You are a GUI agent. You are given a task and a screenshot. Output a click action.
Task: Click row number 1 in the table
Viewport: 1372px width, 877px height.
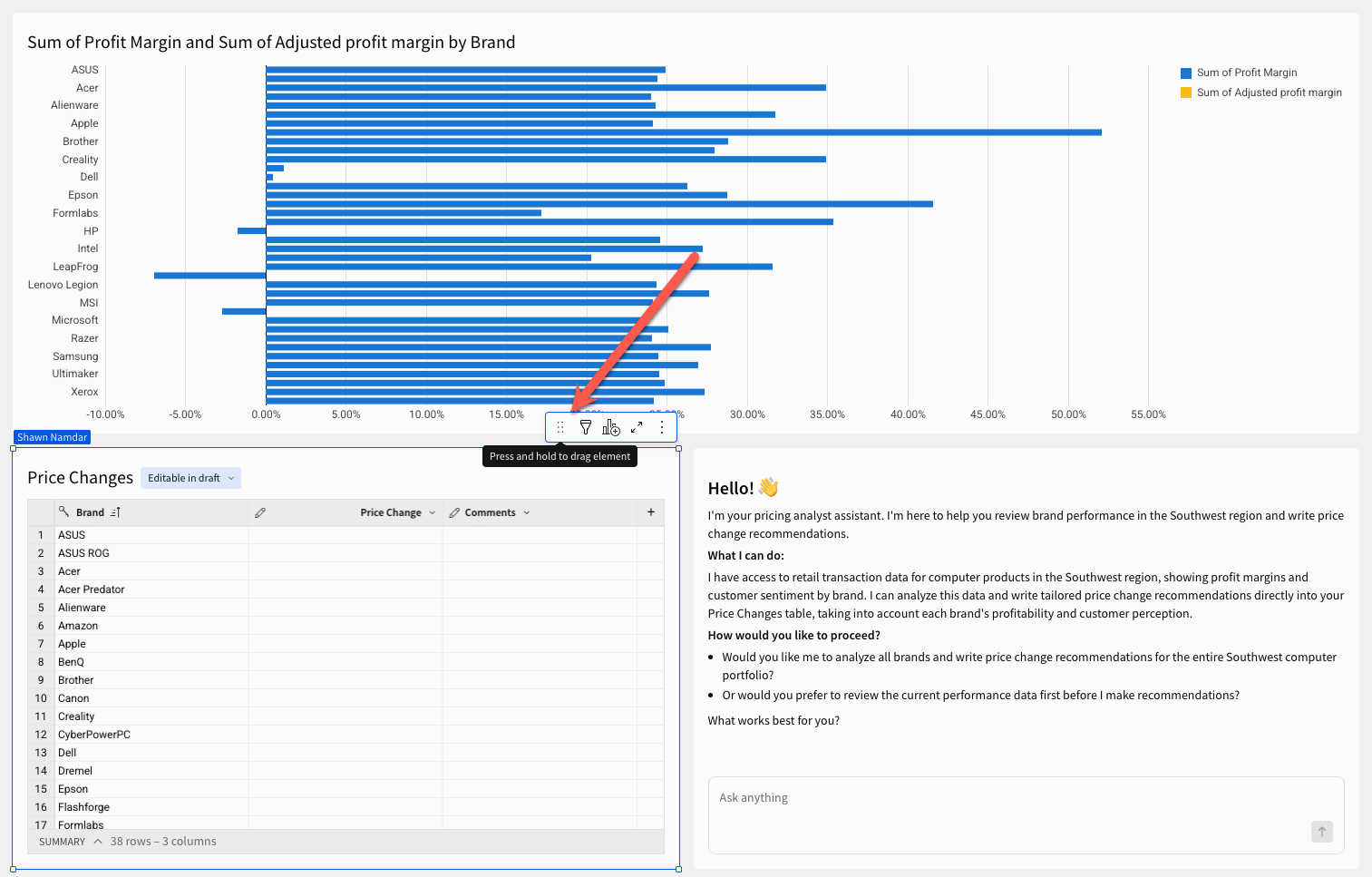point(41,535)
